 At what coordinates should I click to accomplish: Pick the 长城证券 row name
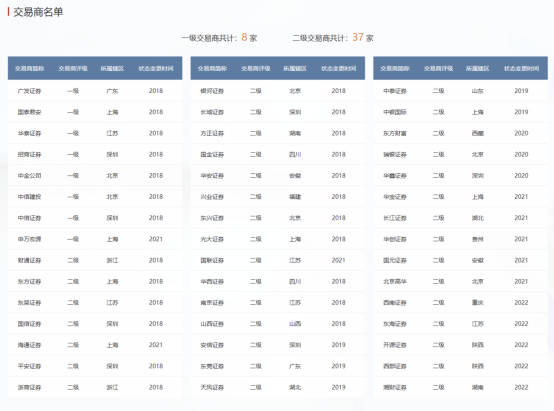coord(212,112)
